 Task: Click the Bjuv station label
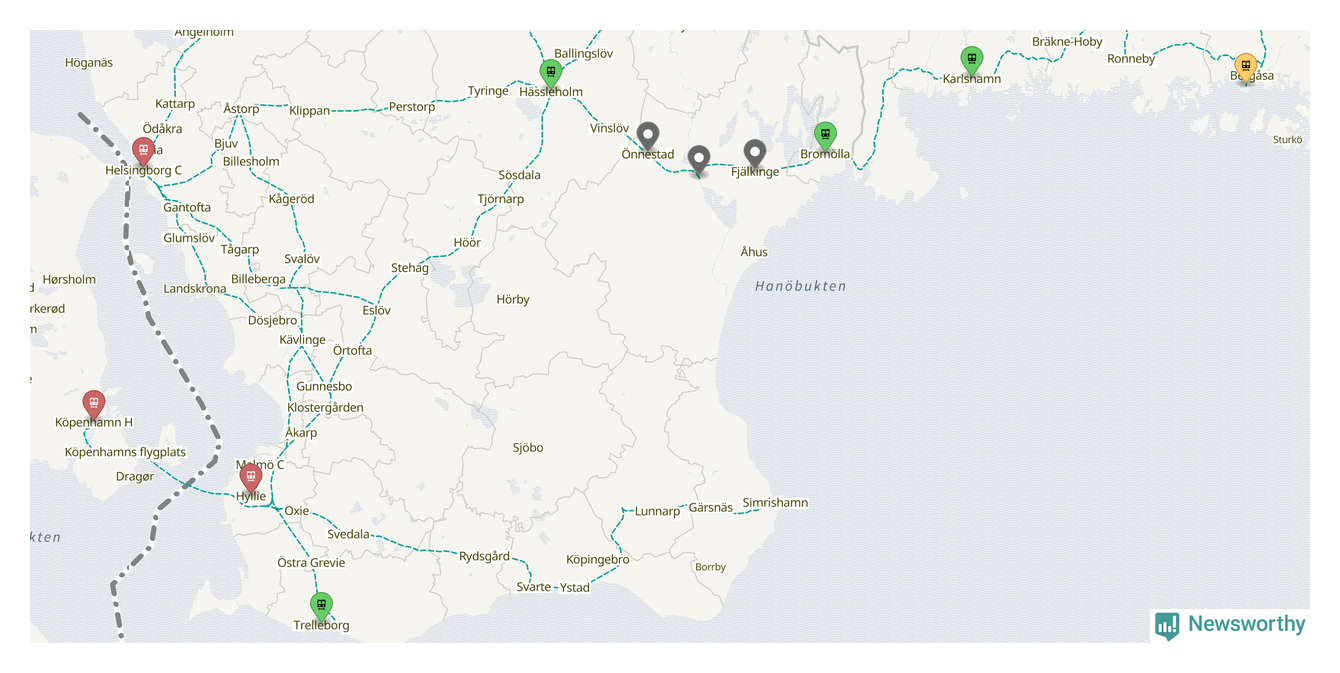226,143
